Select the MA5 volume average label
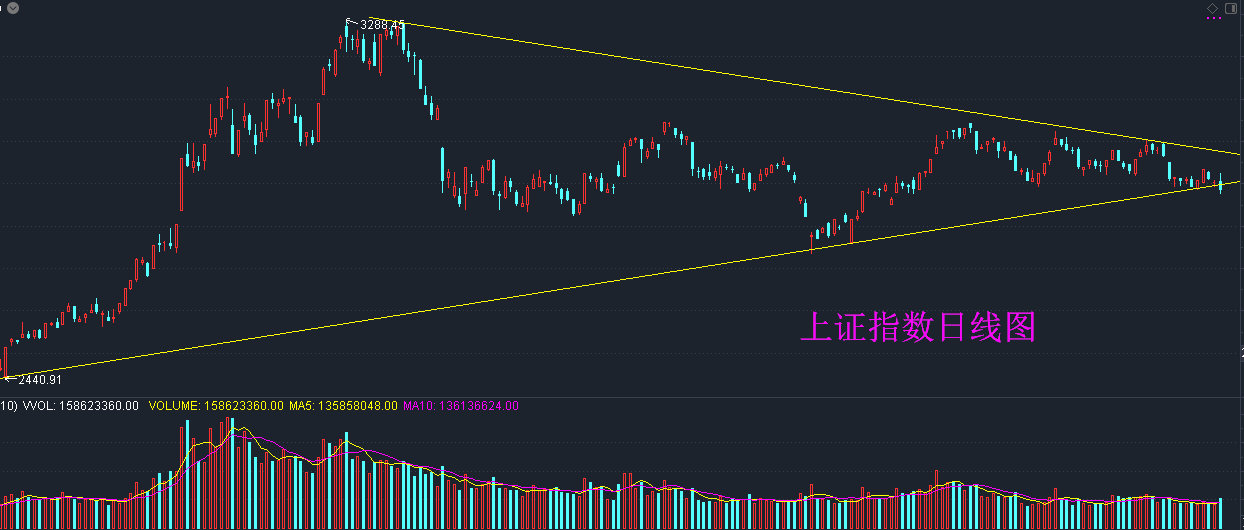 tap(343, 406)
